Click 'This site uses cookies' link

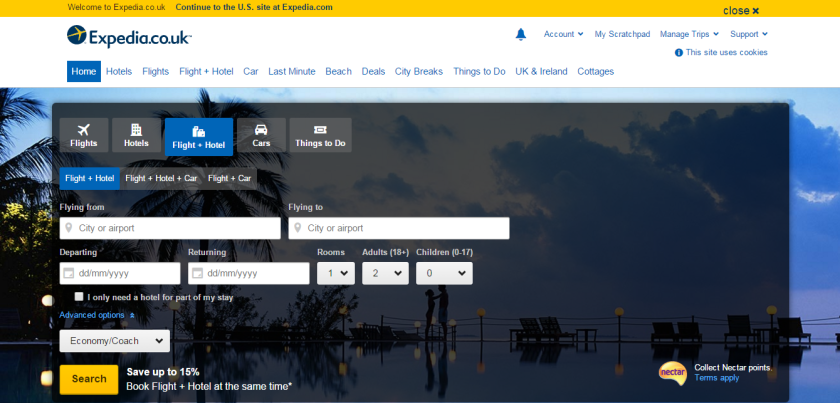pos(726,53)
